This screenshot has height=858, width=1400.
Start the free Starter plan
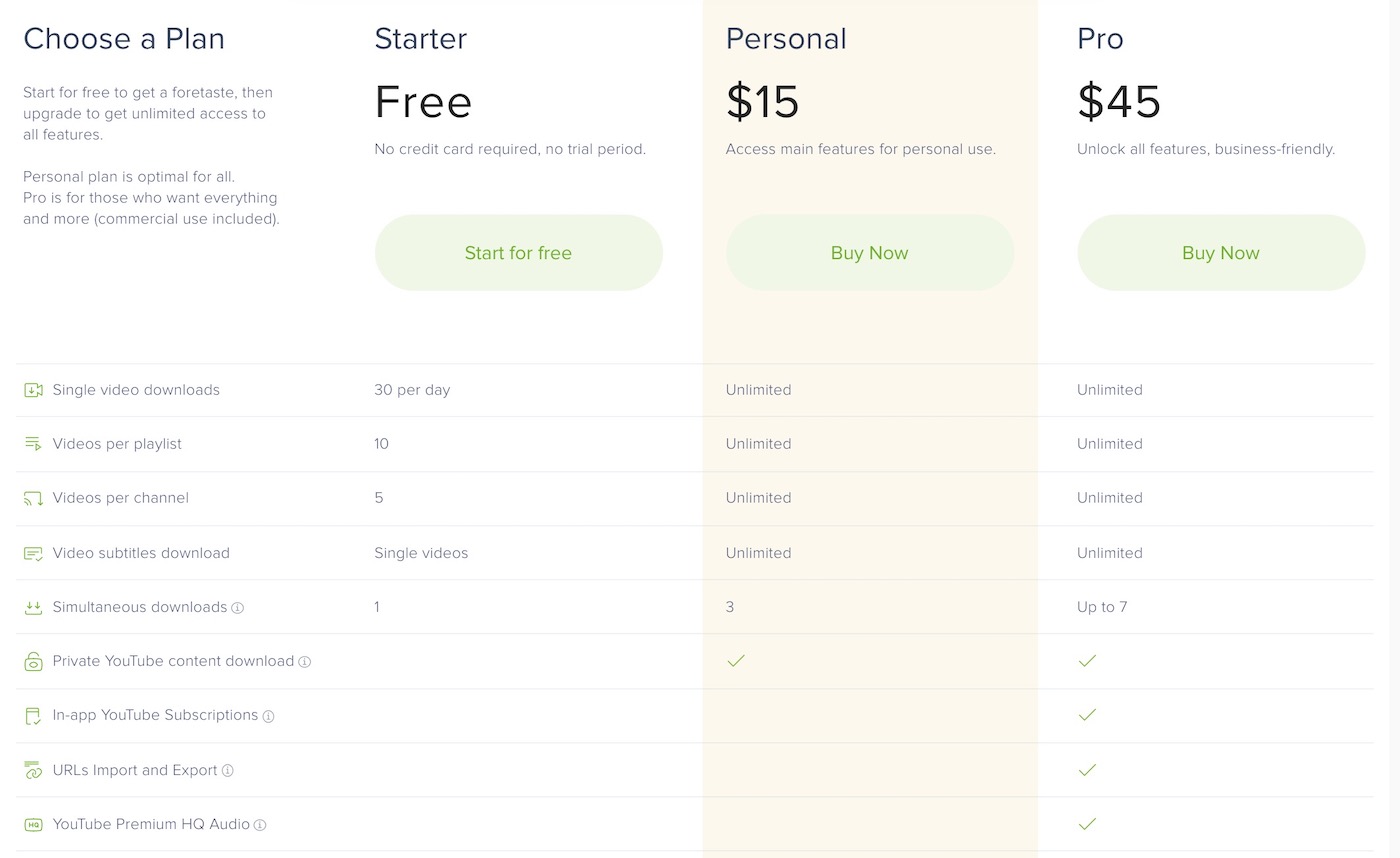518,253
